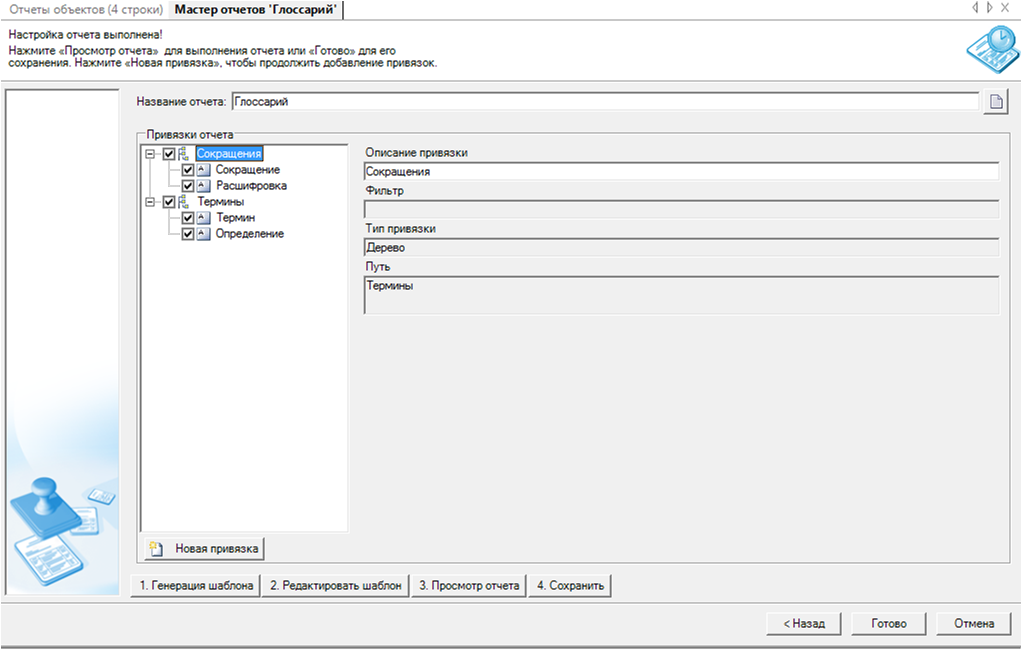1023x651 pixels.
Task: Click the field icon beside Термин
Action: point(203,218)
